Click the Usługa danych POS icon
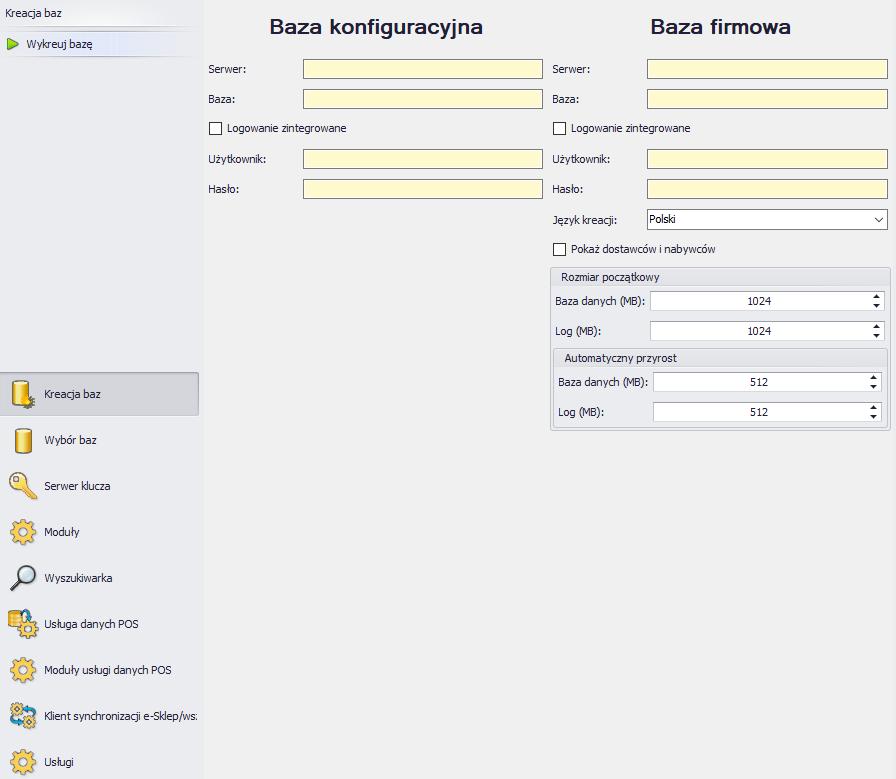 (23, 624)
